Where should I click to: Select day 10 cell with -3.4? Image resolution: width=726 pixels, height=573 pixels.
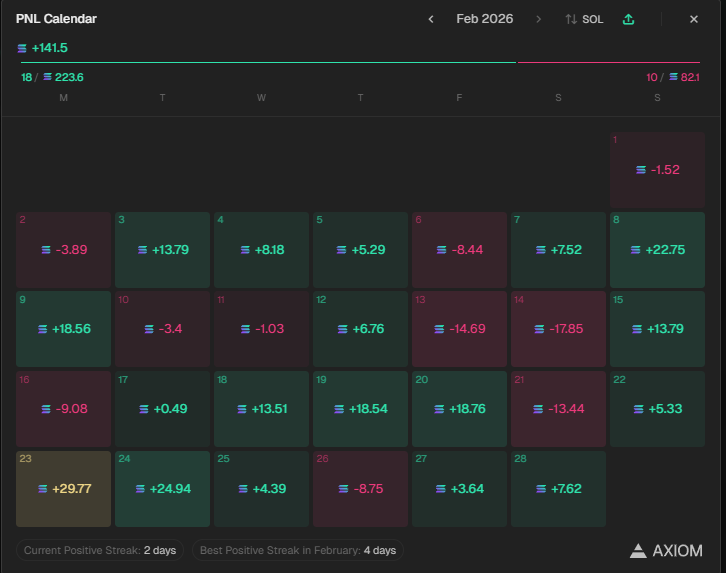(163, 329)
